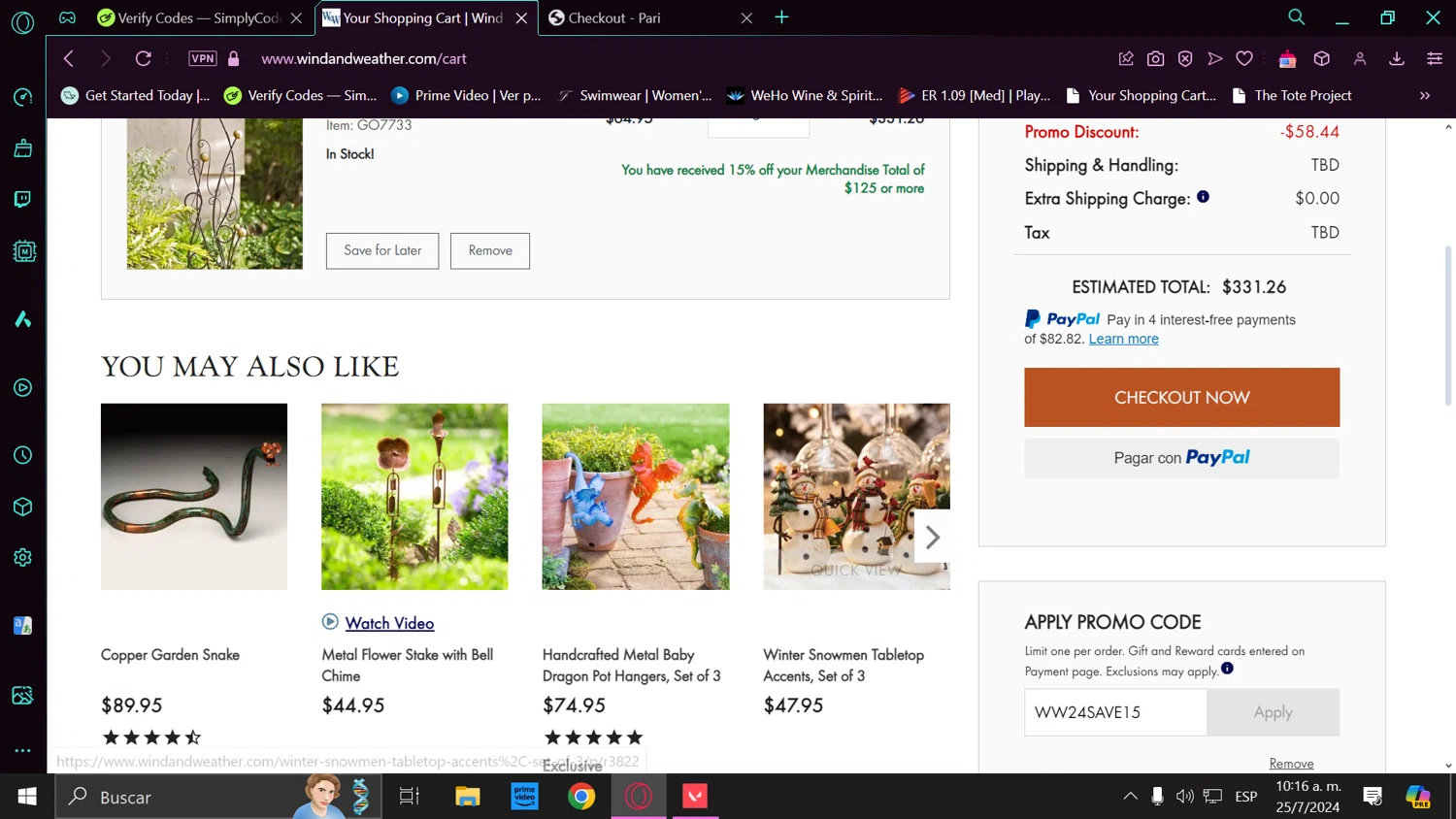
Task: Open the media Player sidebar icon
Action: [23, 388]
